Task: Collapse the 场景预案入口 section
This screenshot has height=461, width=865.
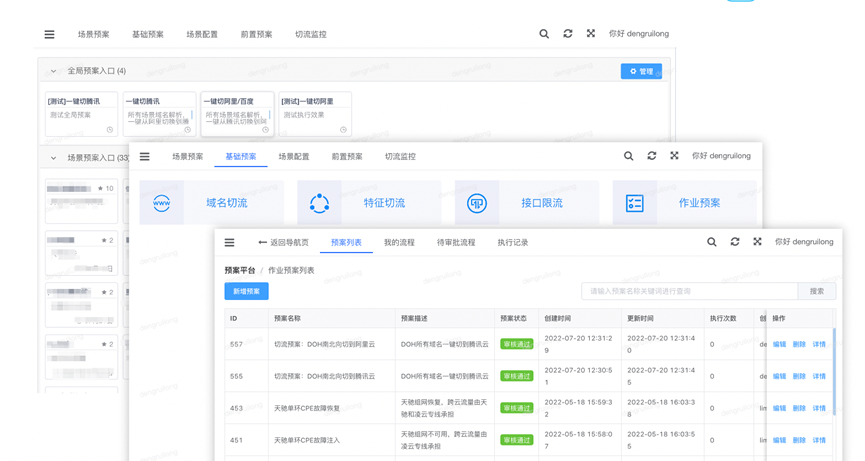Action: [x=53, y=158]
